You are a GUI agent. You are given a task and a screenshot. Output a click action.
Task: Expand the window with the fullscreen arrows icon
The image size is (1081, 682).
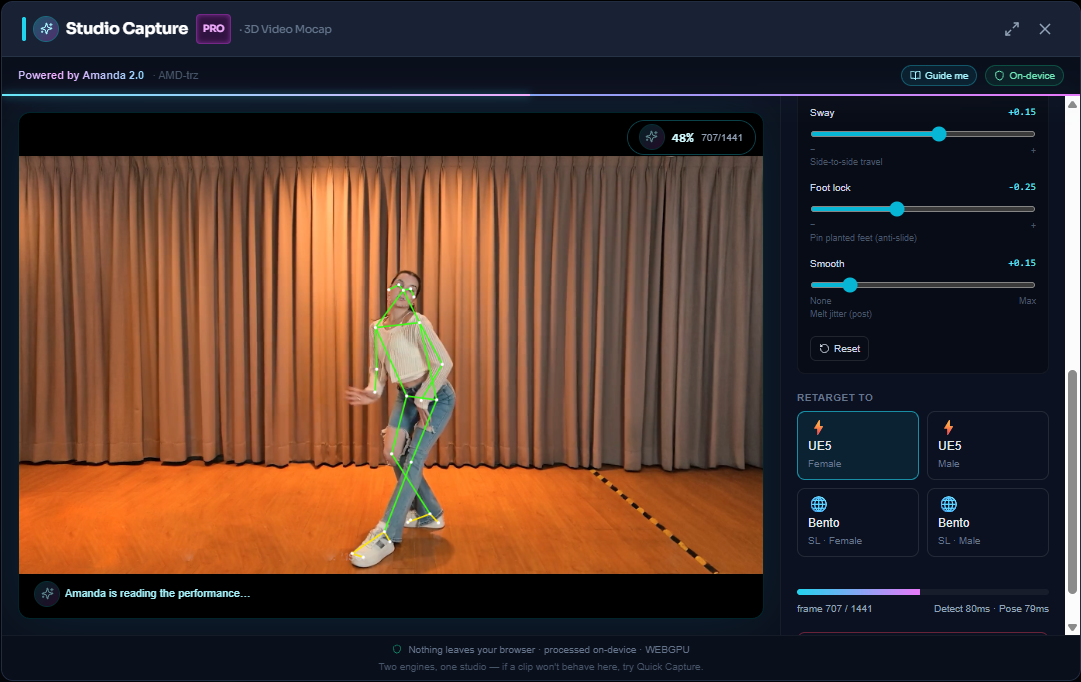[1011, 29]
